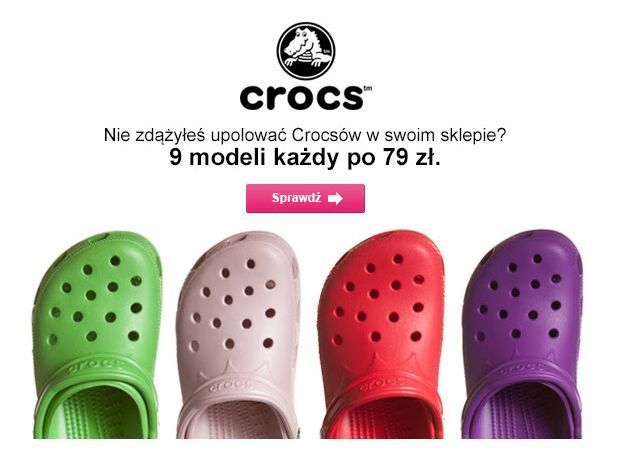Click the crocs wordmark text
This screenshot has height=451, width=623.
coord(302,97)
